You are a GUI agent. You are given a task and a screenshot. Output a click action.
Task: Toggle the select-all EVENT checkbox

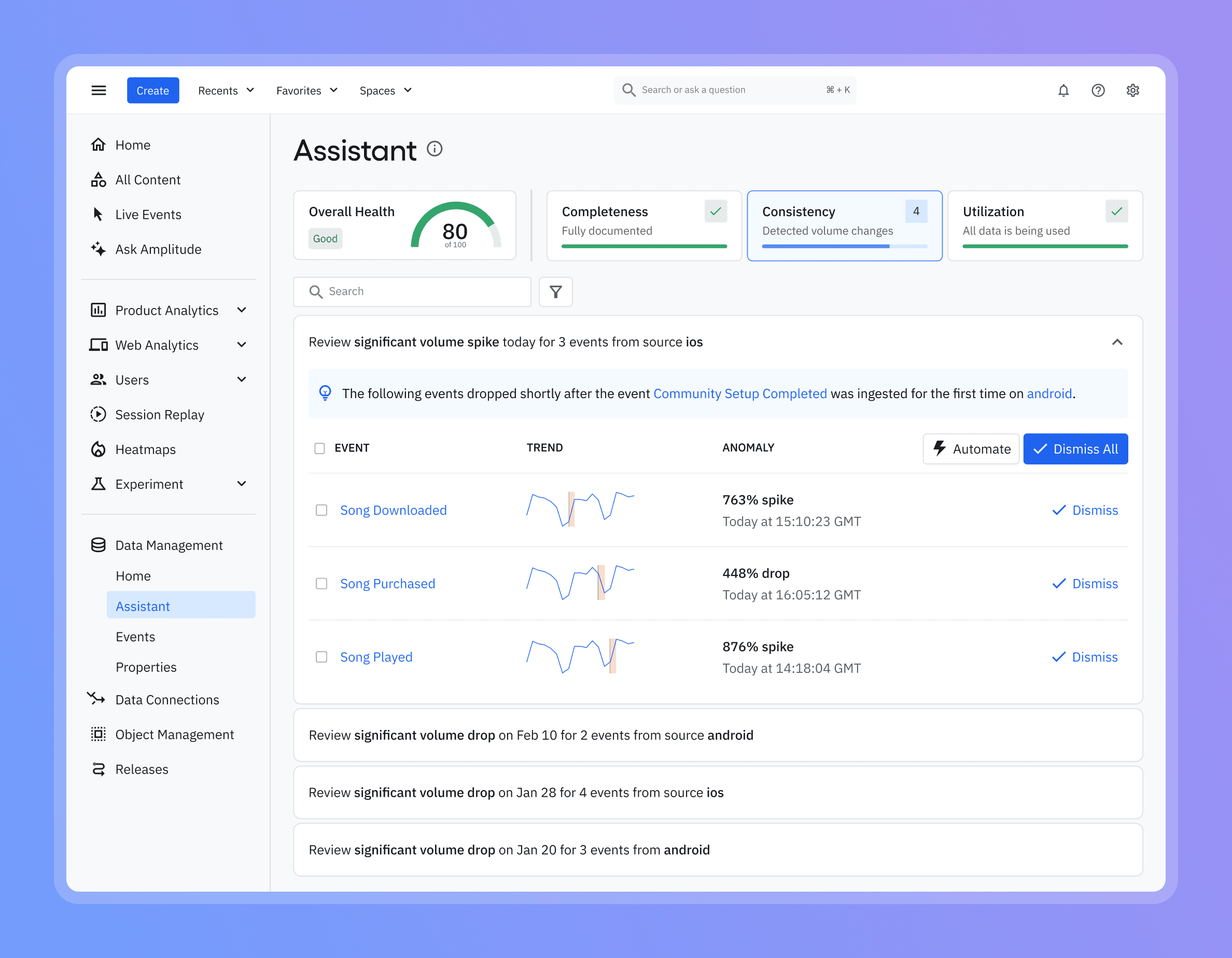(319, 448)
